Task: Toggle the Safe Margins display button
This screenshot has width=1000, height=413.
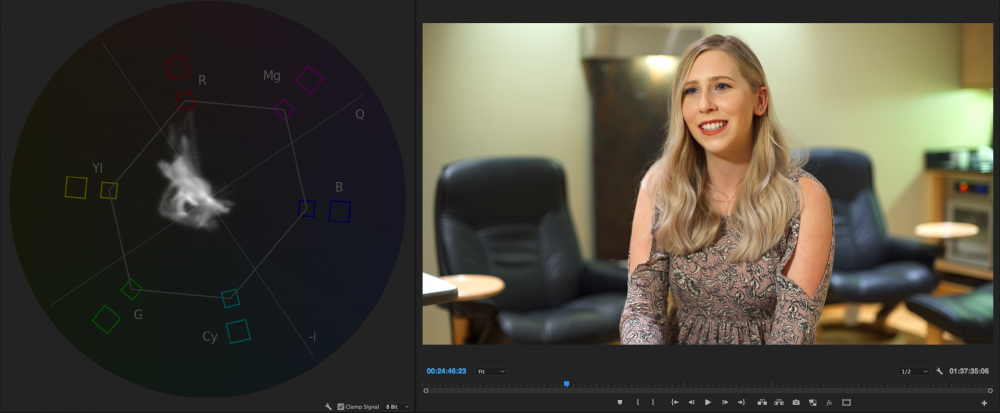Action: 846,402
